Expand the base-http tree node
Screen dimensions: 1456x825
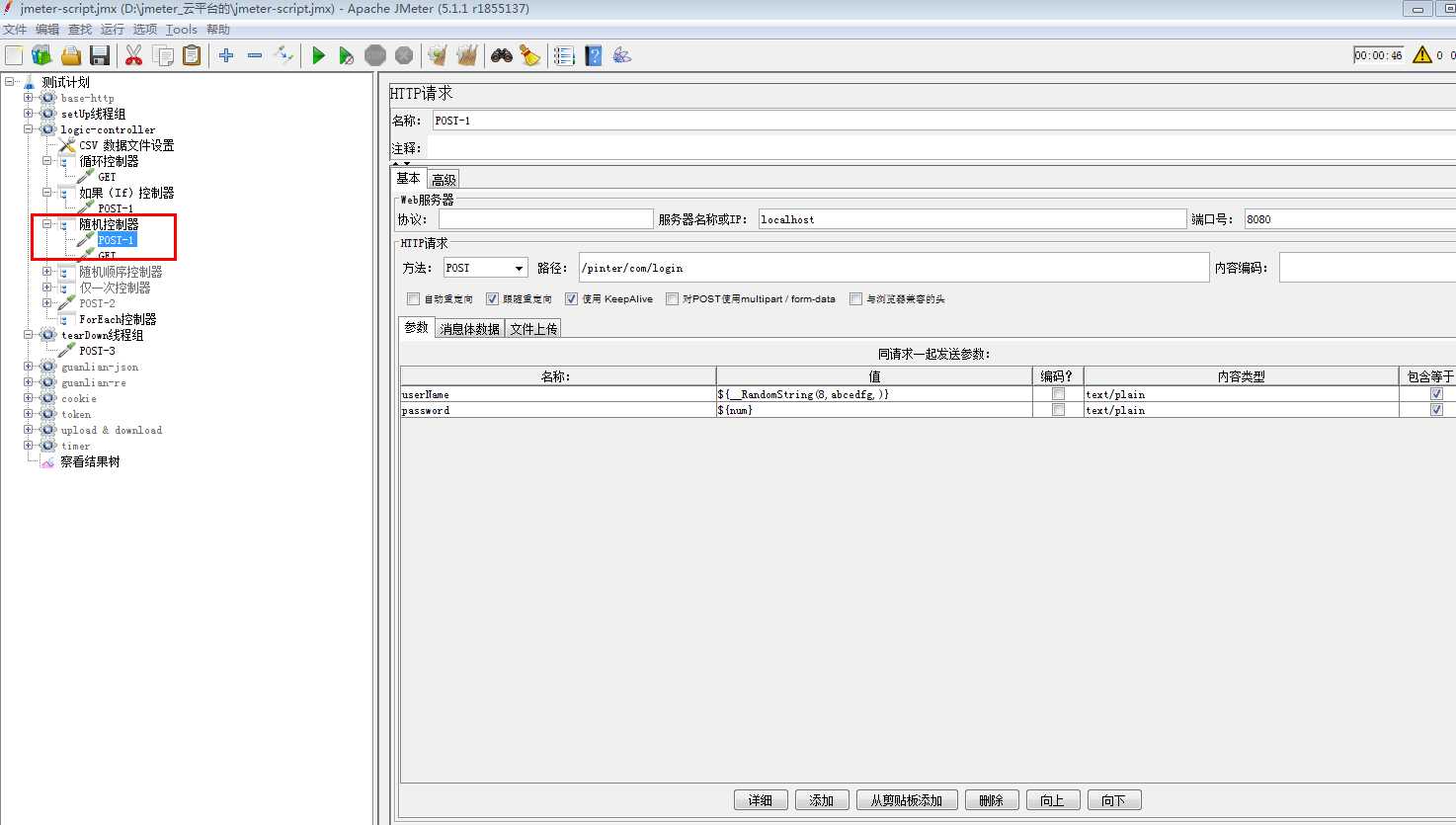[x=29, y=98]
